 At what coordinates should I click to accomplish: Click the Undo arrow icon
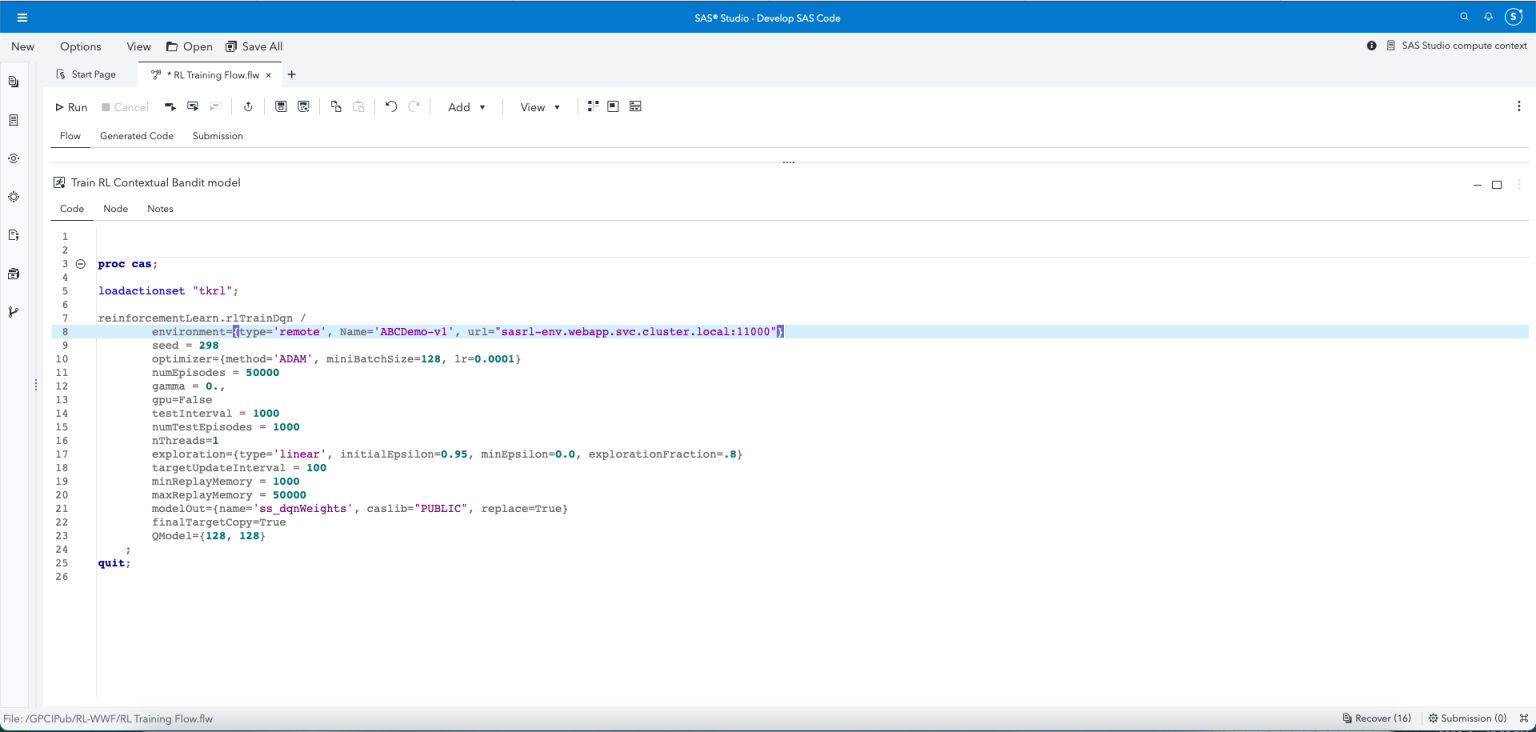point(391,107)
